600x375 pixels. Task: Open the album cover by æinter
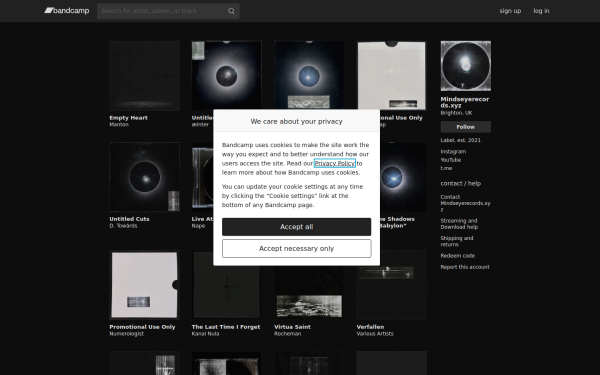pyautogui.click(x=227, y=75)
